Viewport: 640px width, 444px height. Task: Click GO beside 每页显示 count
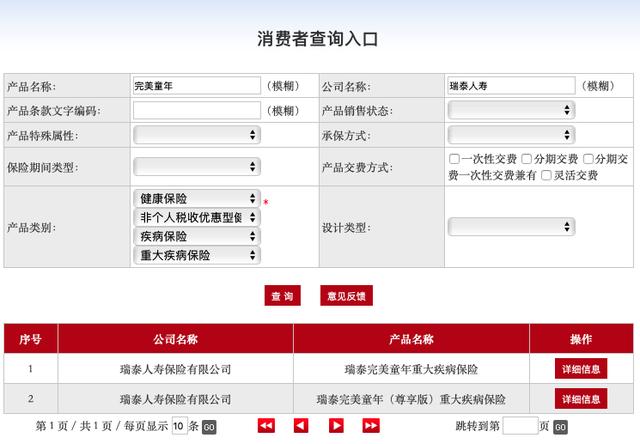(209, 427)
